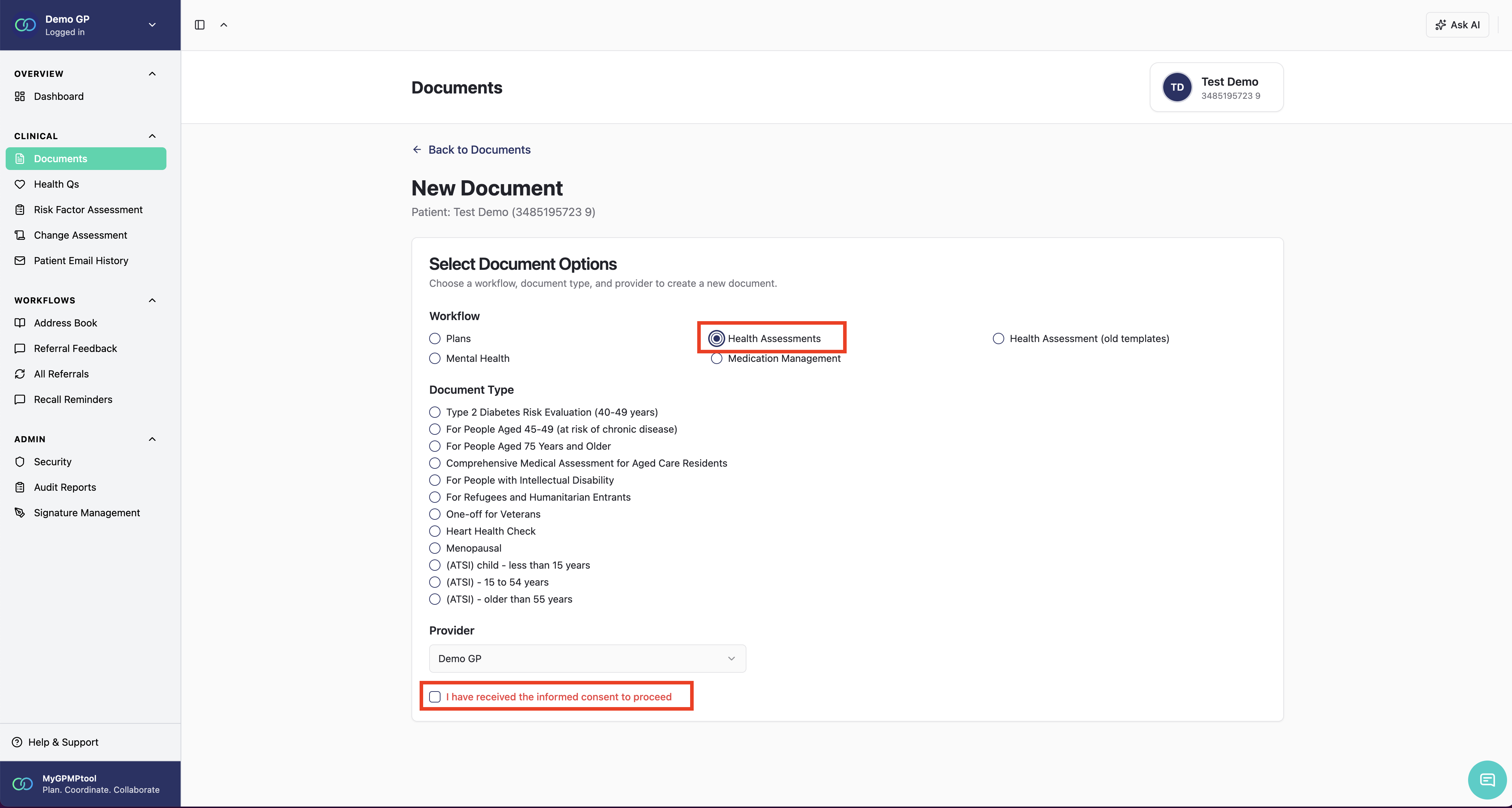Select Heart Health Check document type
The width and height of the screenshot is (1512, 808).
(x=435, y=531)
